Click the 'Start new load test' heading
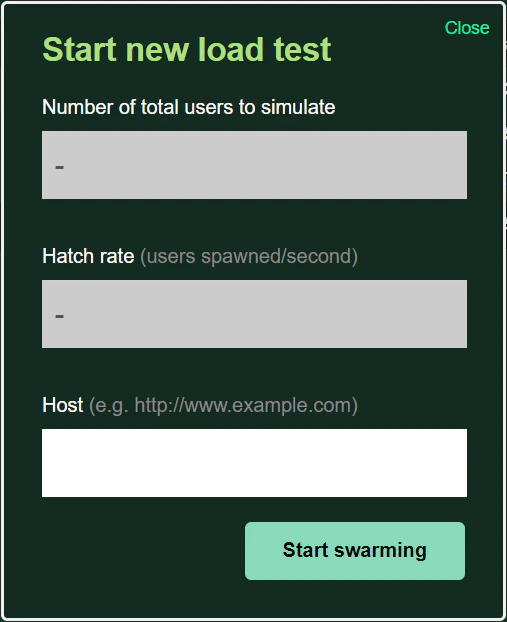 pyautogui.click(x=186, y=49)
